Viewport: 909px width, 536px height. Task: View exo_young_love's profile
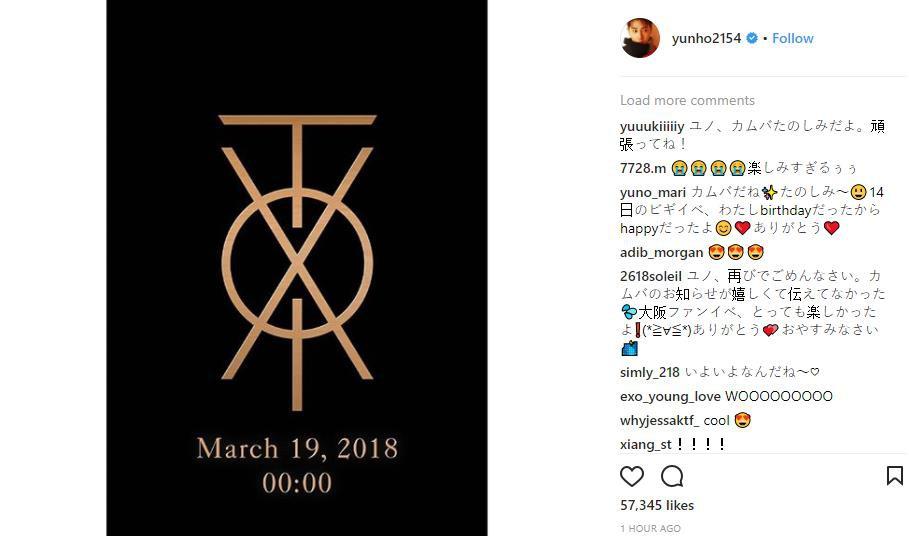[x=670, y=396]
